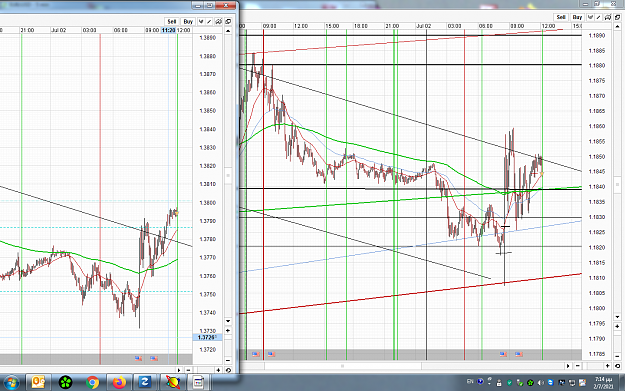Open Outlook from taskbar
This screenshot has height=391, width=625.
(x=38, y=383)
